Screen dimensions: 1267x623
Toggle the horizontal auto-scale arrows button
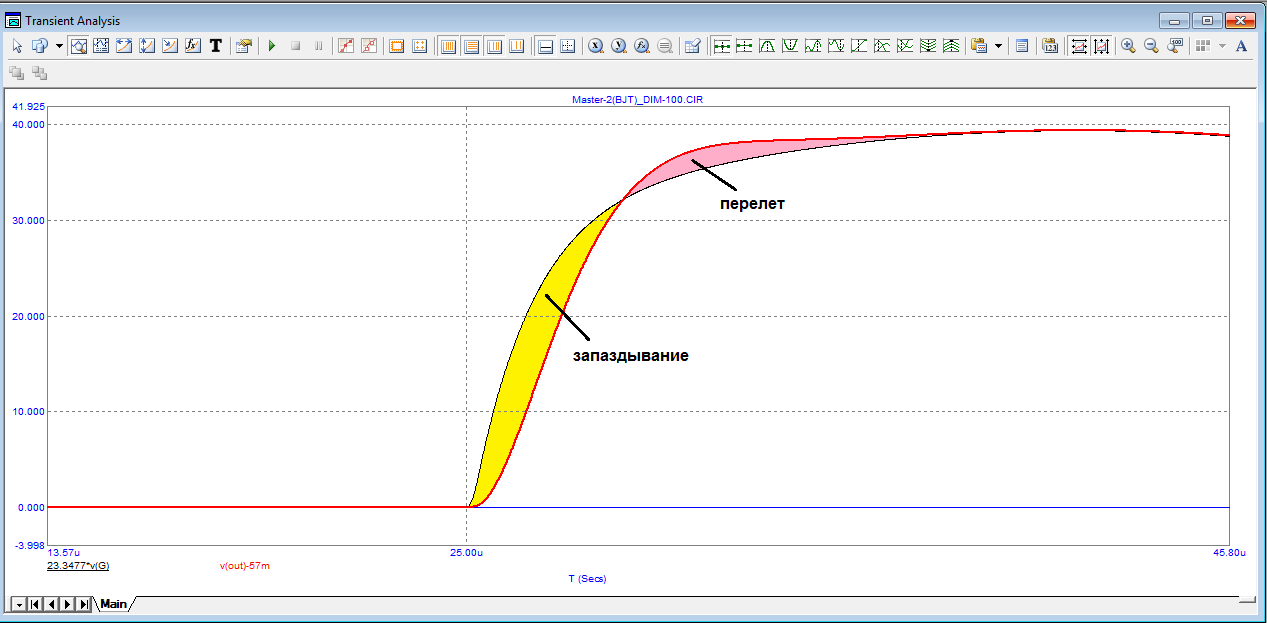[x=1079, y=46]
